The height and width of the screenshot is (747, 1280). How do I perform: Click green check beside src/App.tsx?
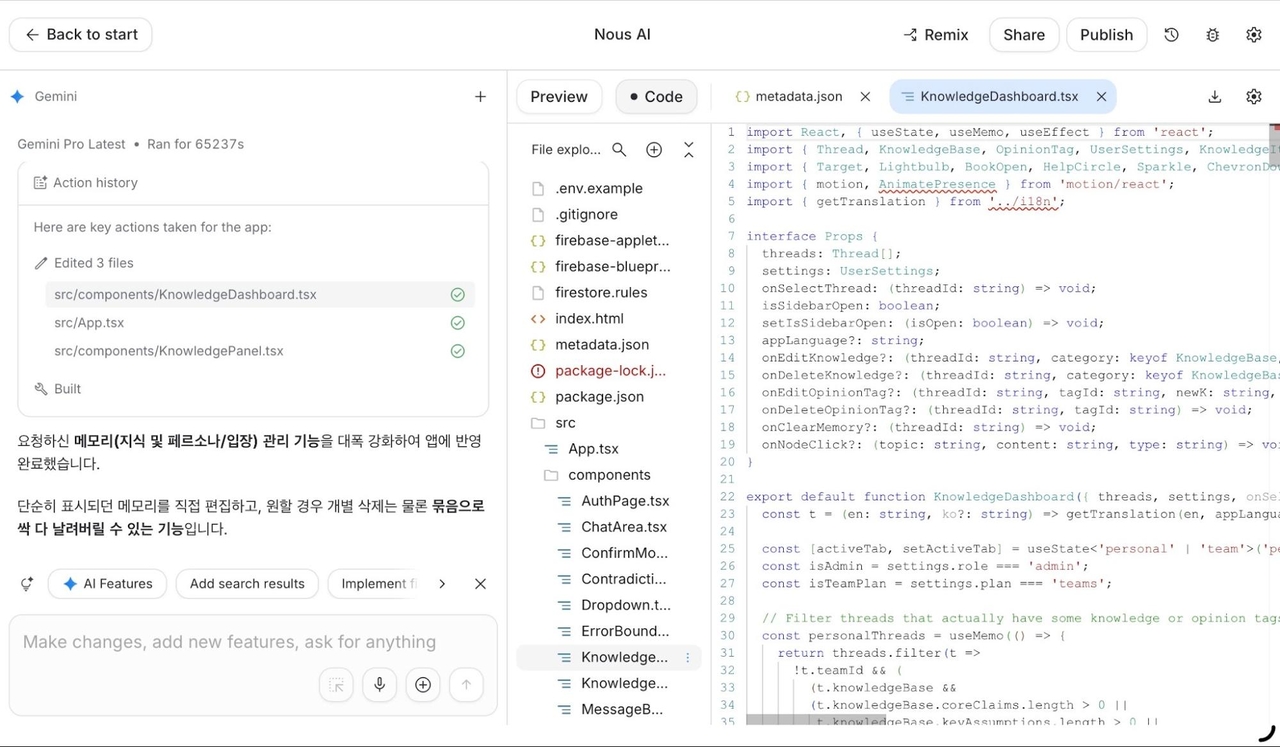(x=457, y=323)
